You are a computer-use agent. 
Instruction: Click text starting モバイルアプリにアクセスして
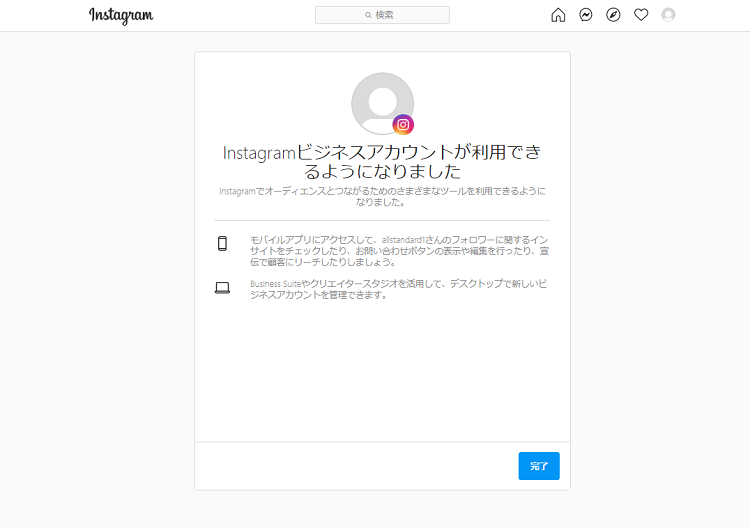[x=399, y=251]
